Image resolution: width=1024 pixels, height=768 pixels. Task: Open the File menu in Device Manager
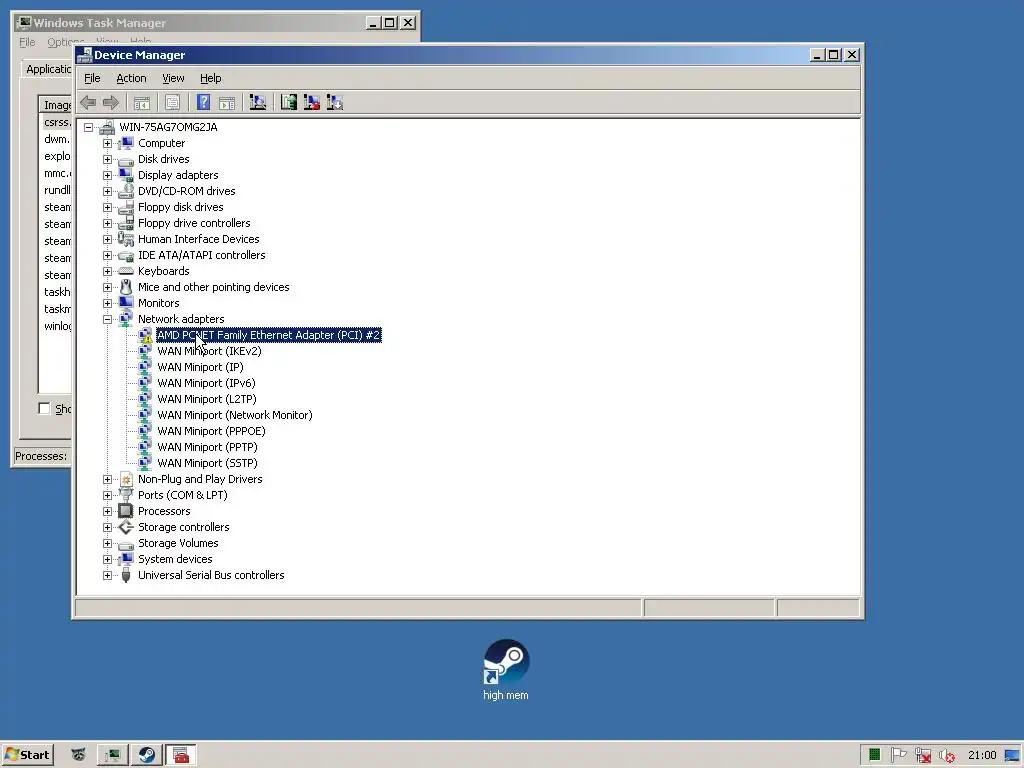click(x=92, y=78)
